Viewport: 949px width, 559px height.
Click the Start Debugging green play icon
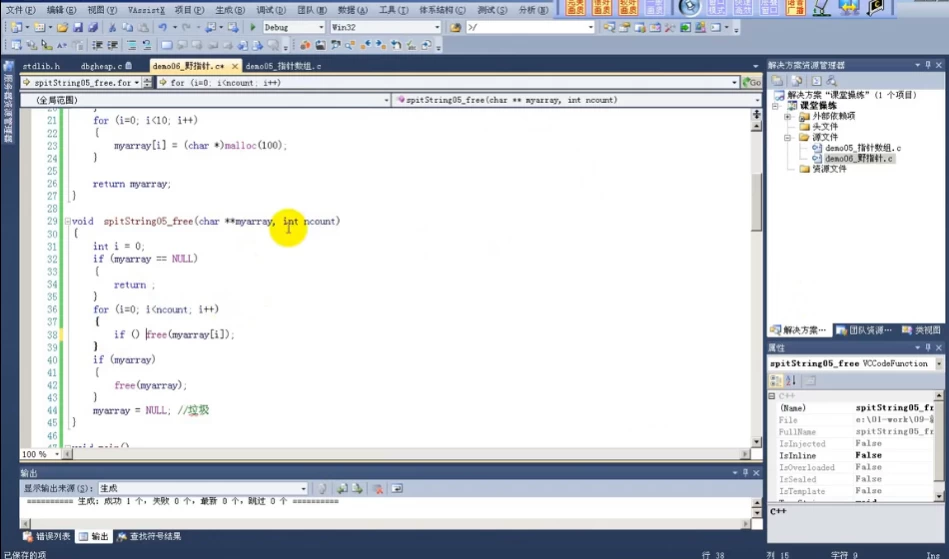pos(253,27)
